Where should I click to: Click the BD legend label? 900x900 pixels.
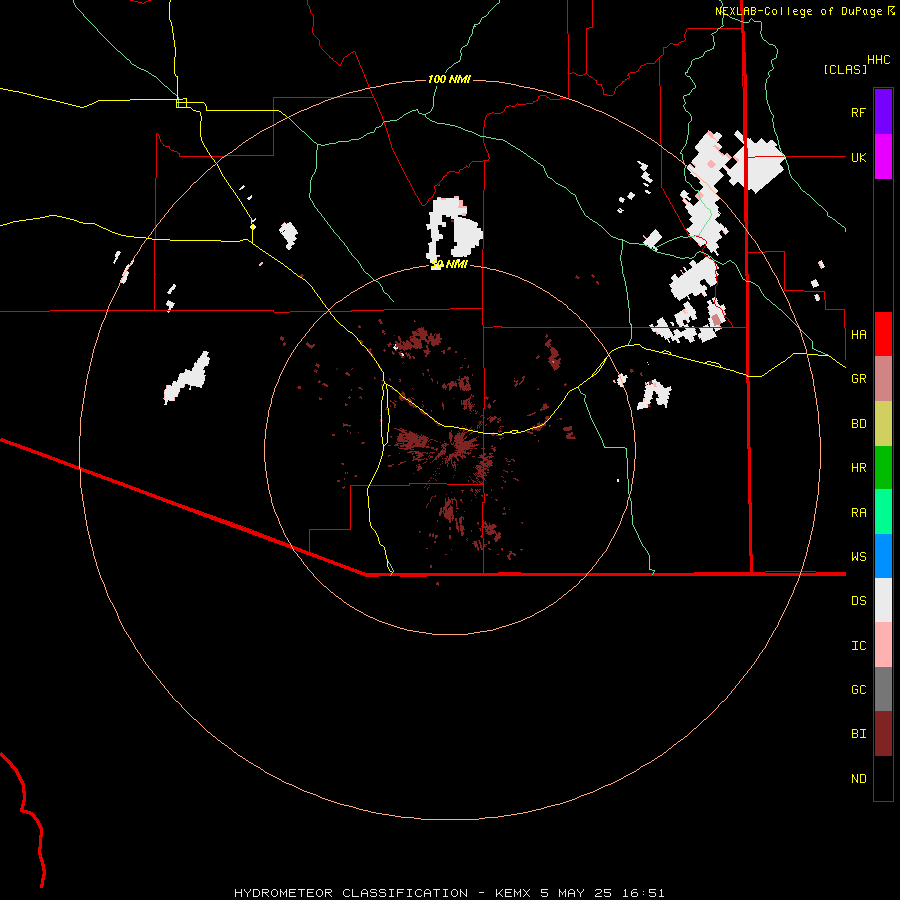pos(858,423)
